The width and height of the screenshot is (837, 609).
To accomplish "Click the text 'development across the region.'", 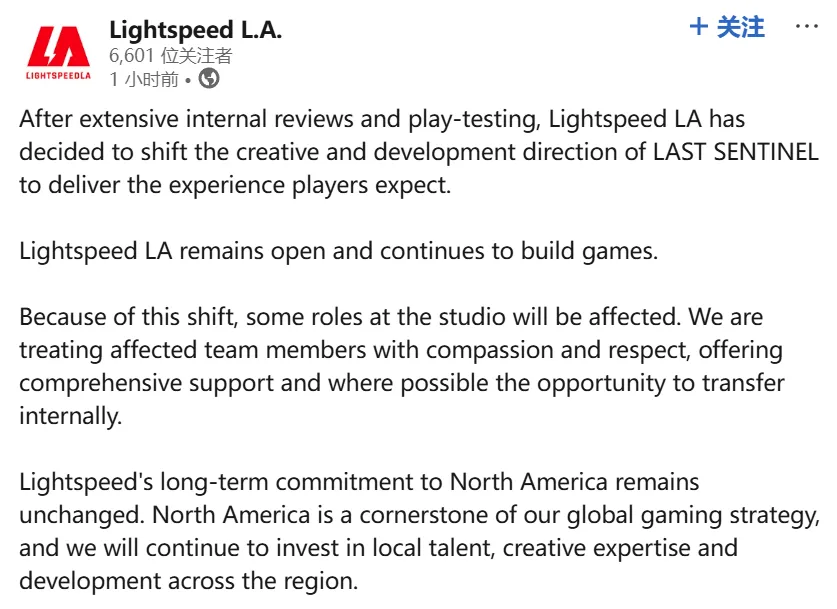I will 188,581.
